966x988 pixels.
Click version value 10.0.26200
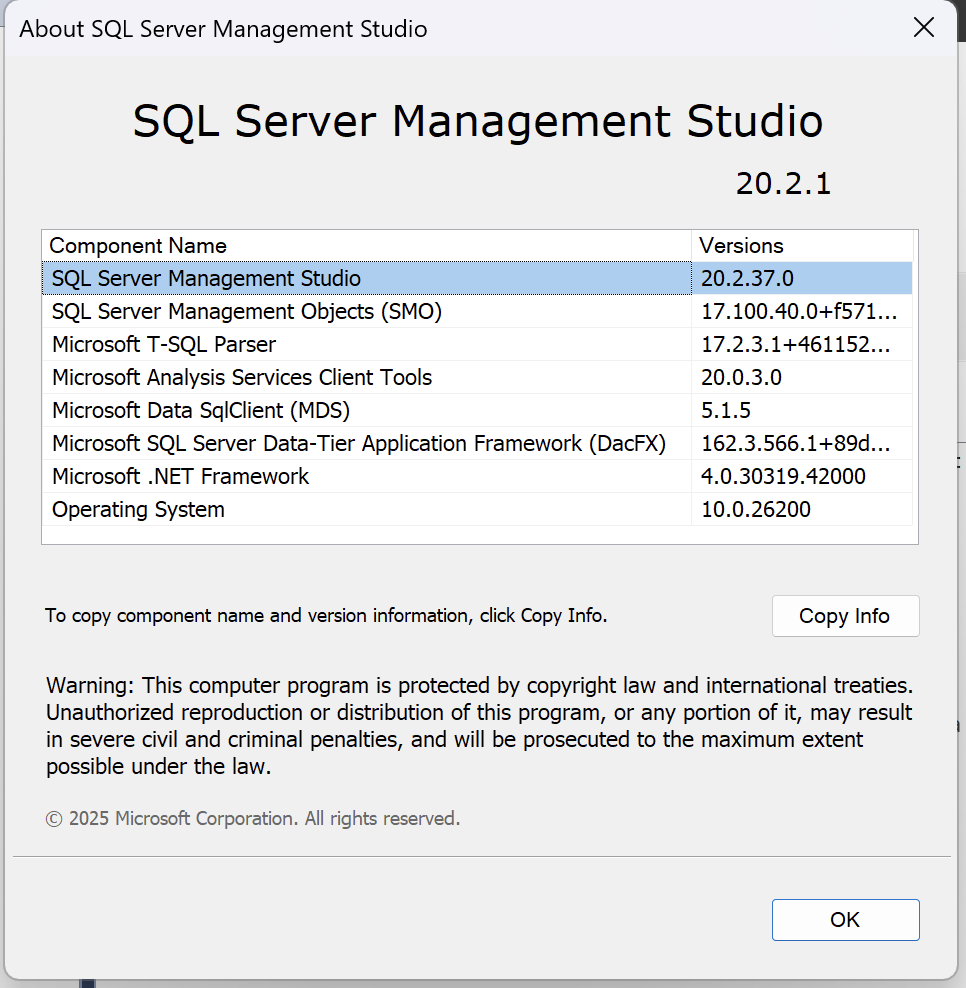click(756, 509)
